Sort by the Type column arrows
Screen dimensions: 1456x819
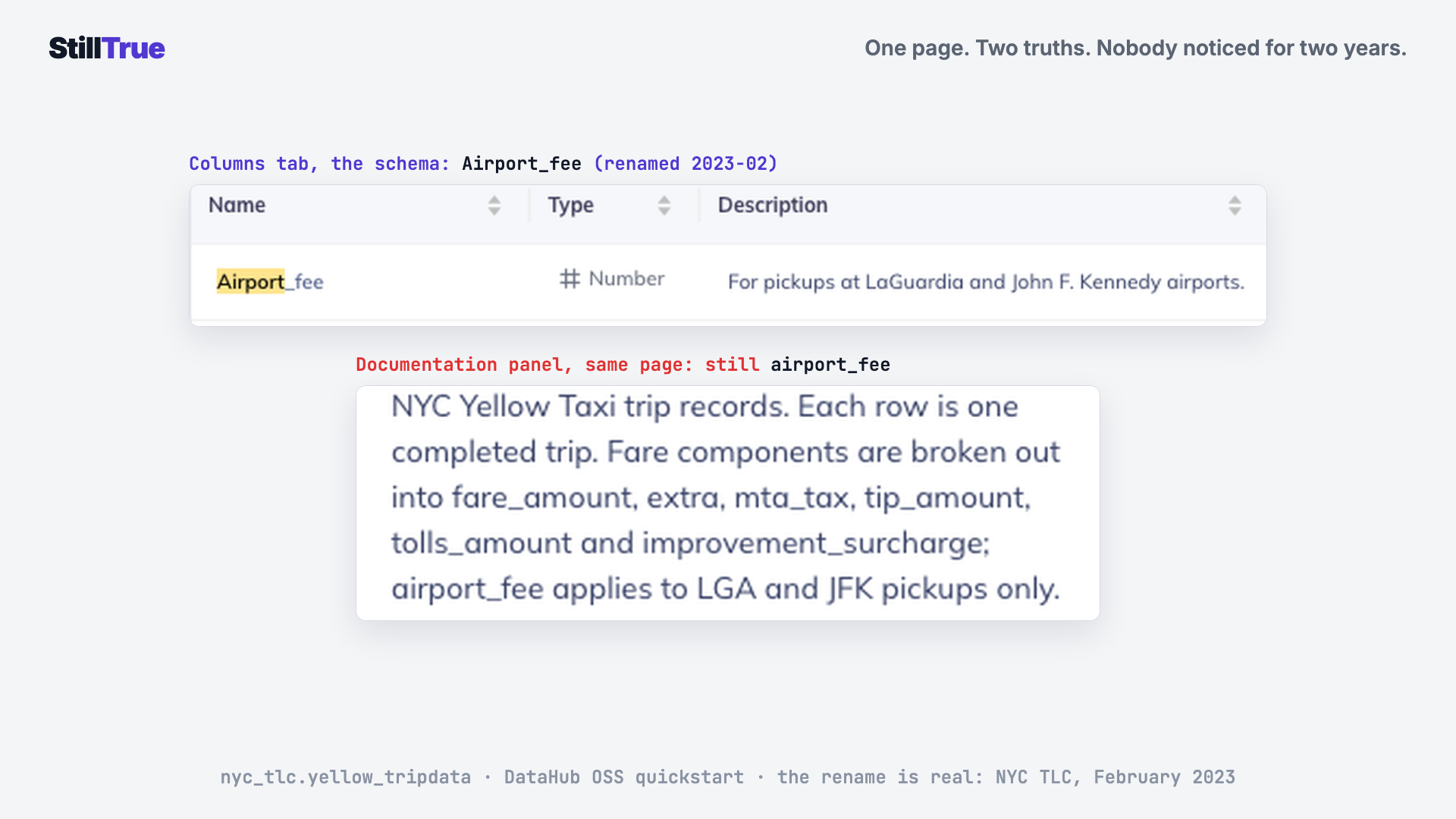click(x=664, y=206)
